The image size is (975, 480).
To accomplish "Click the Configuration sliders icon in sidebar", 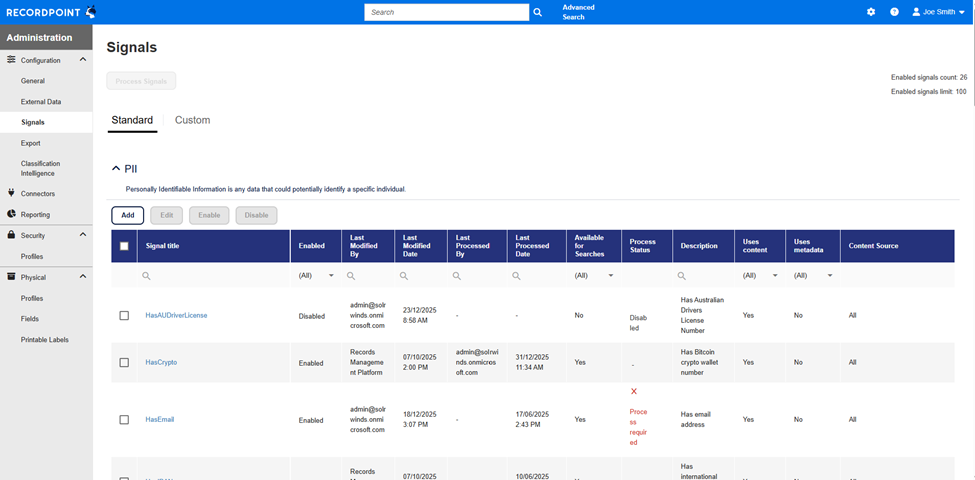I will tap(11, 60).
